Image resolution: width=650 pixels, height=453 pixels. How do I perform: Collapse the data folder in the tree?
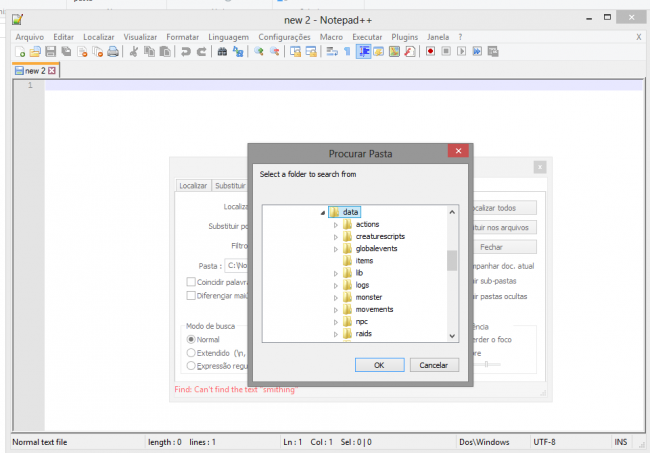tap(323, 213)
